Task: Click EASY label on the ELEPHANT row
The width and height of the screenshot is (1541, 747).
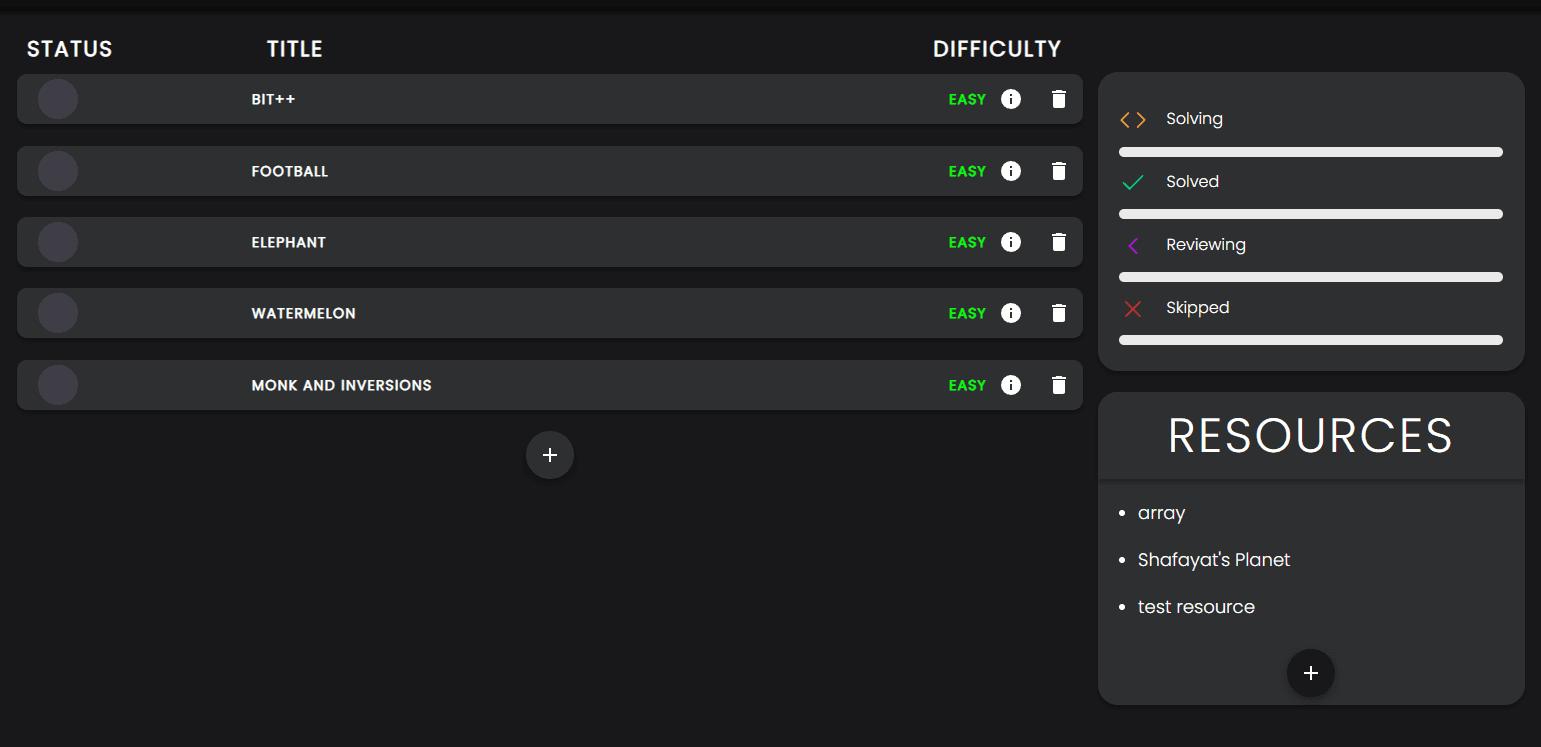Action: (967, 242)
